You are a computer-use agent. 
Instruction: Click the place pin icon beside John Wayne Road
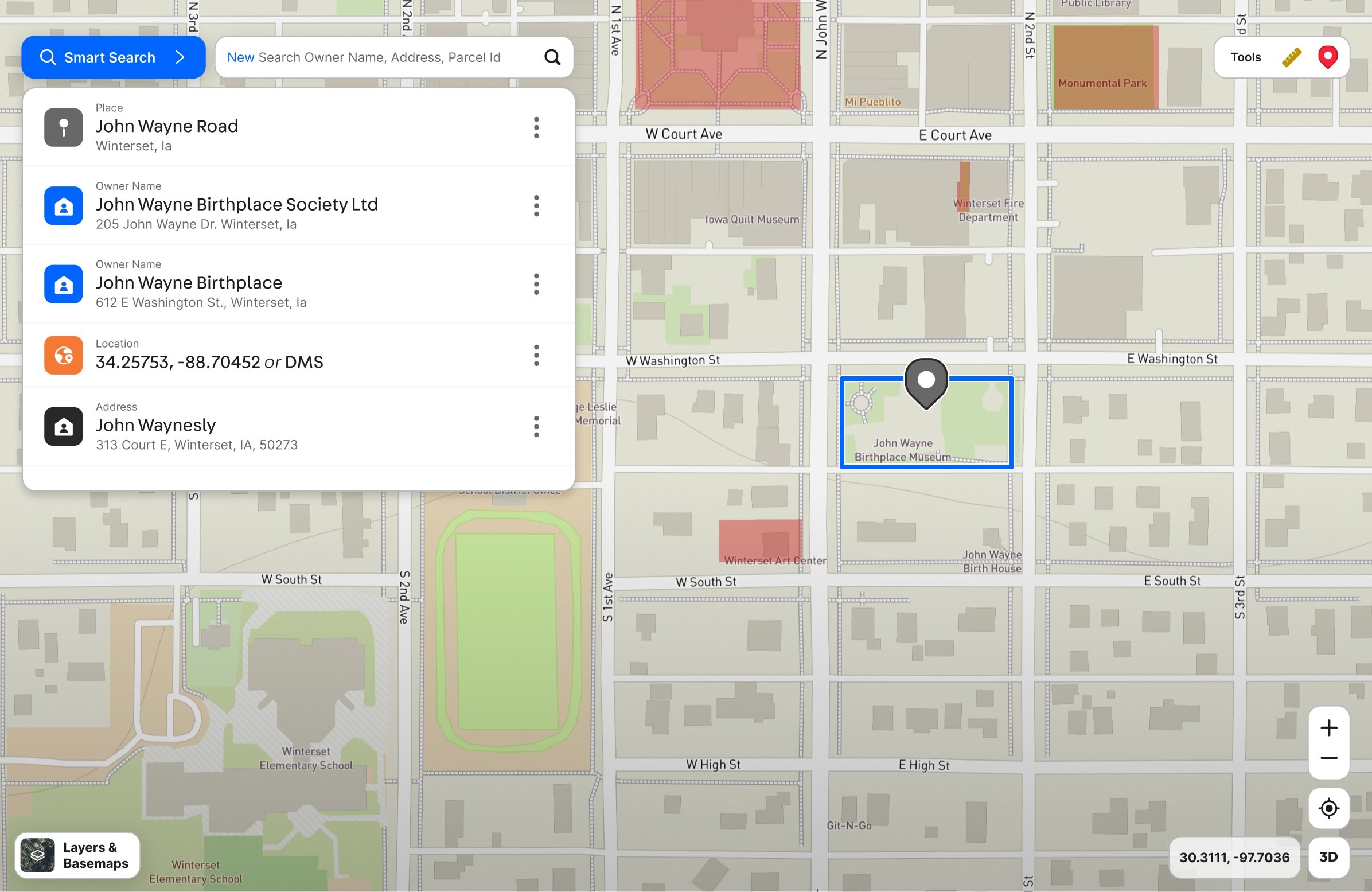[63, 127]
